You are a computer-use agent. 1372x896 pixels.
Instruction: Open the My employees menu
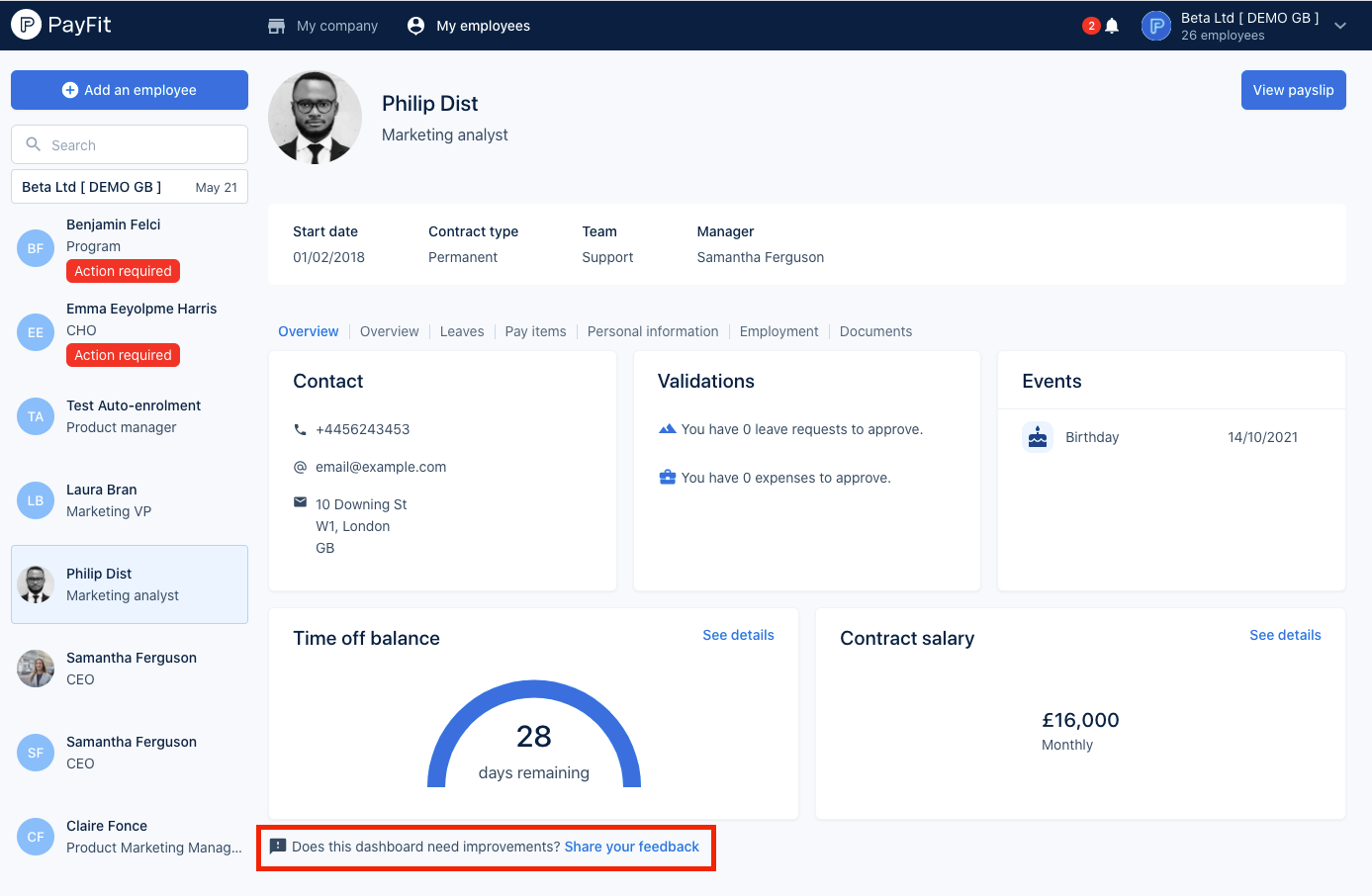point(469,26)
